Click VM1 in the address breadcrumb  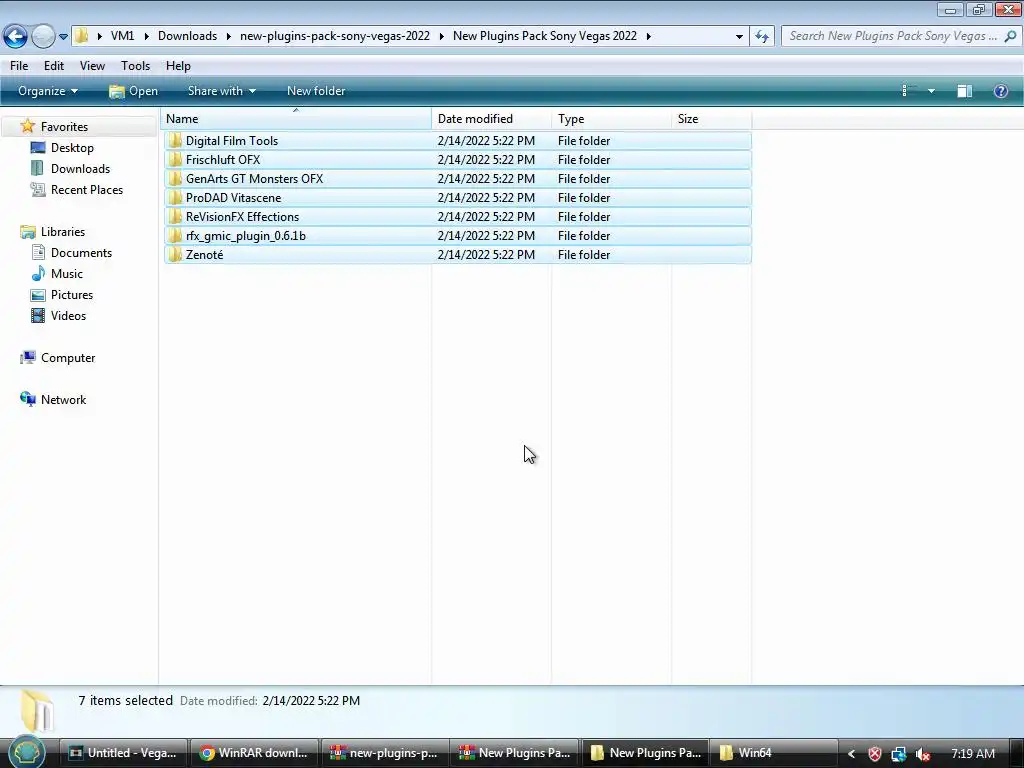coord(122,36)
